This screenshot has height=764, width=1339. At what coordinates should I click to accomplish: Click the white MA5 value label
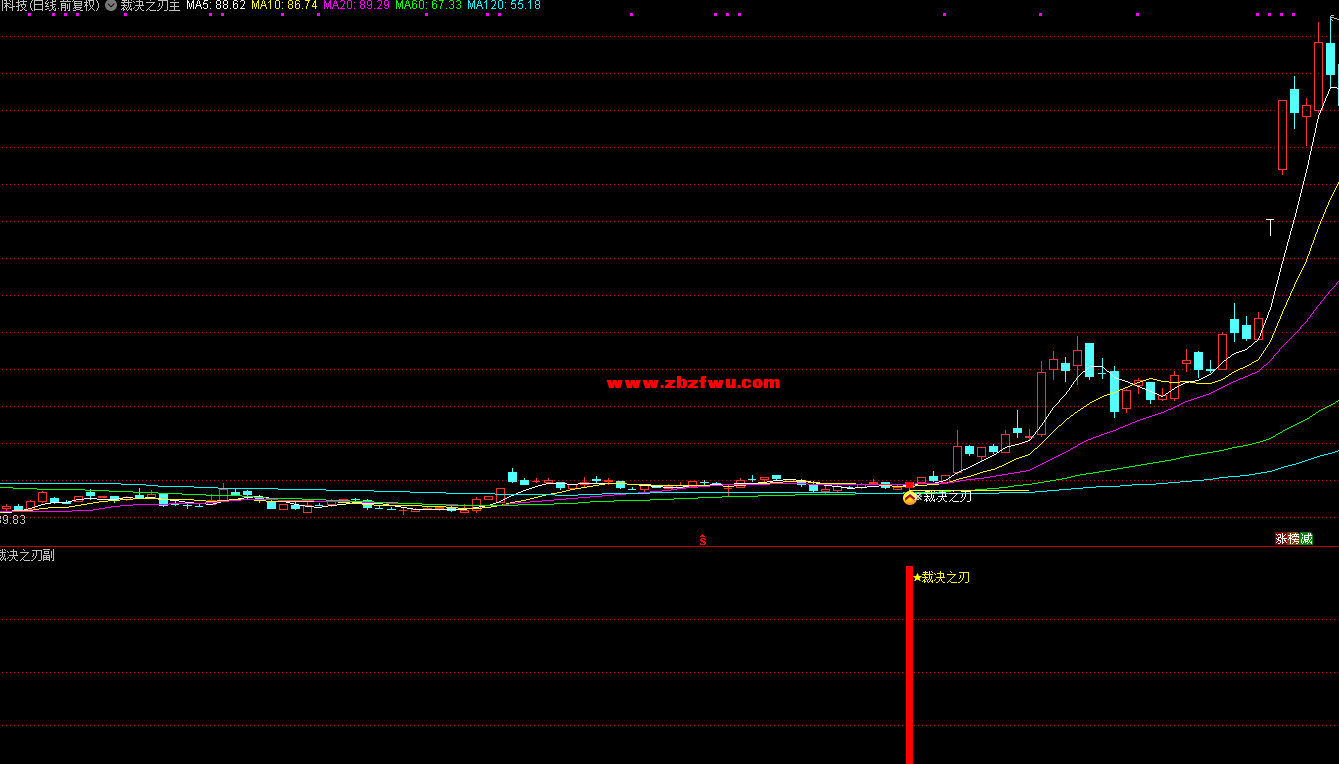[x=215, y=5]
